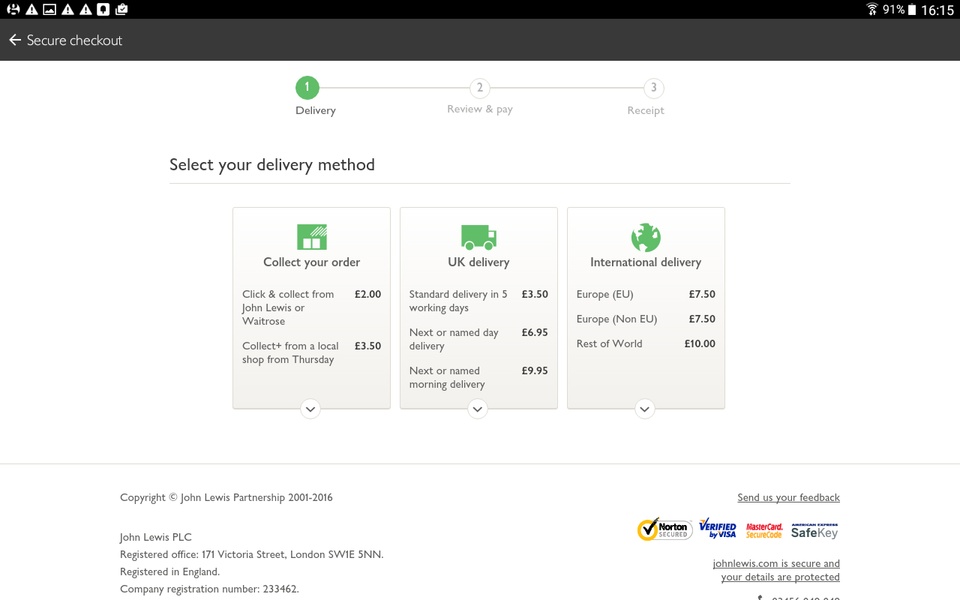This screenshot has height=600, width=960.
Task: Expand the Collect your order card chevron
Action: click(310, 409)
